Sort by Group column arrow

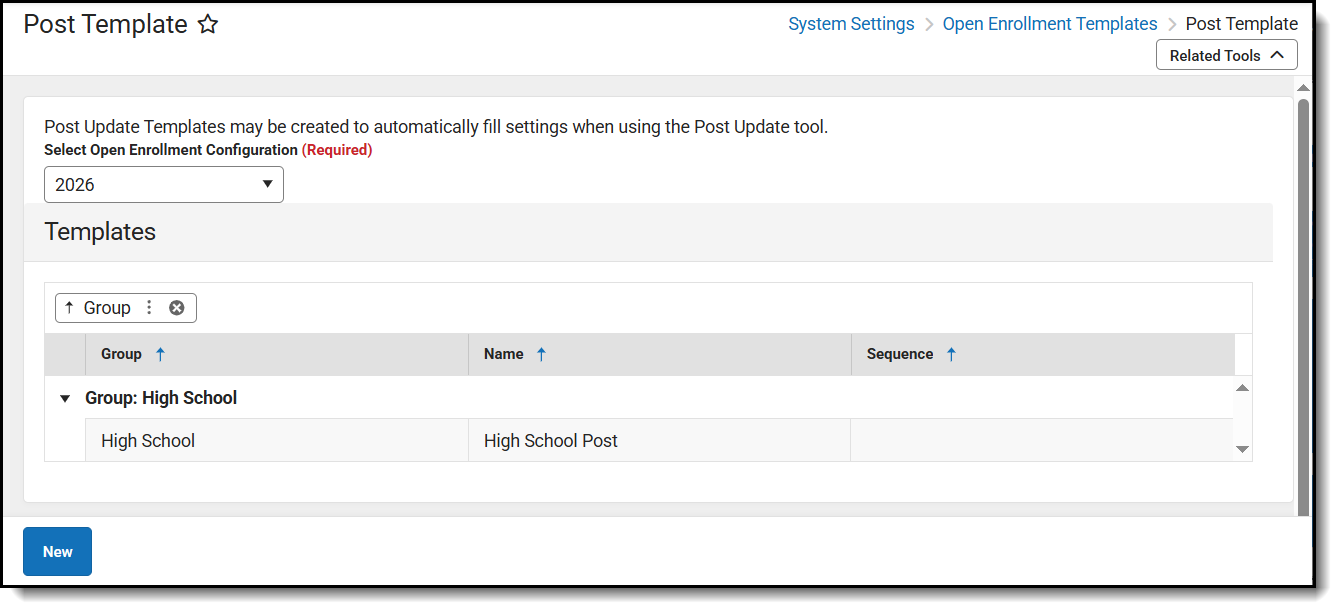(x=160, y=354)
